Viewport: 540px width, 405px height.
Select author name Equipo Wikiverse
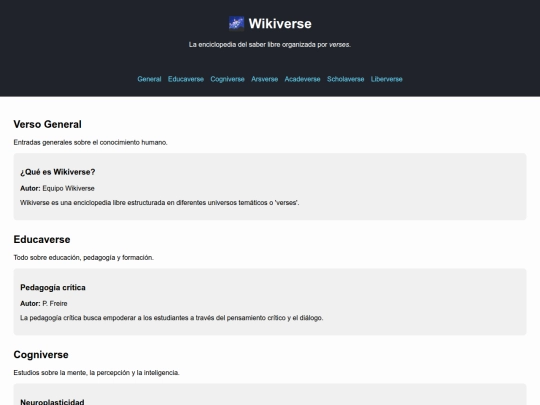pos(69,188)
